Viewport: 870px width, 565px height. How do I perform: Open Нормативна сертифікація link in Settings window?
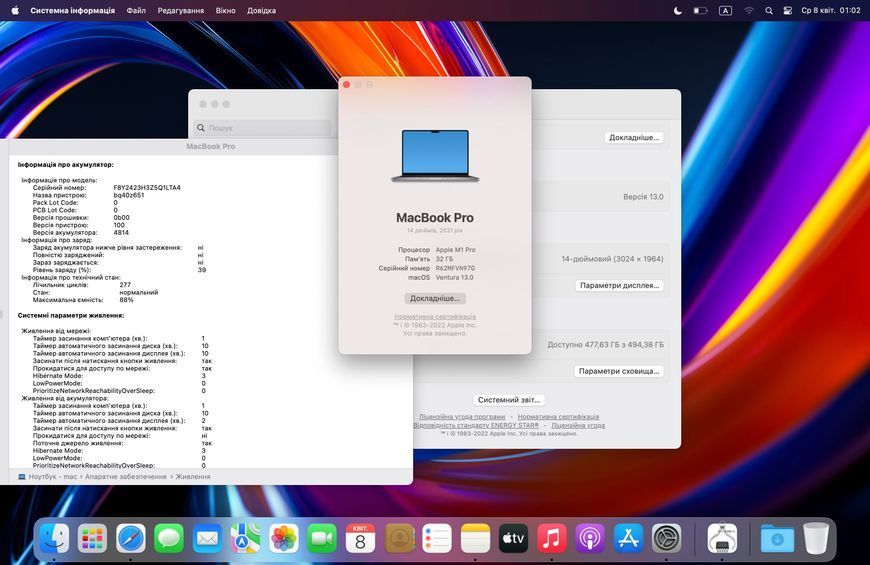tap(558, 416)
